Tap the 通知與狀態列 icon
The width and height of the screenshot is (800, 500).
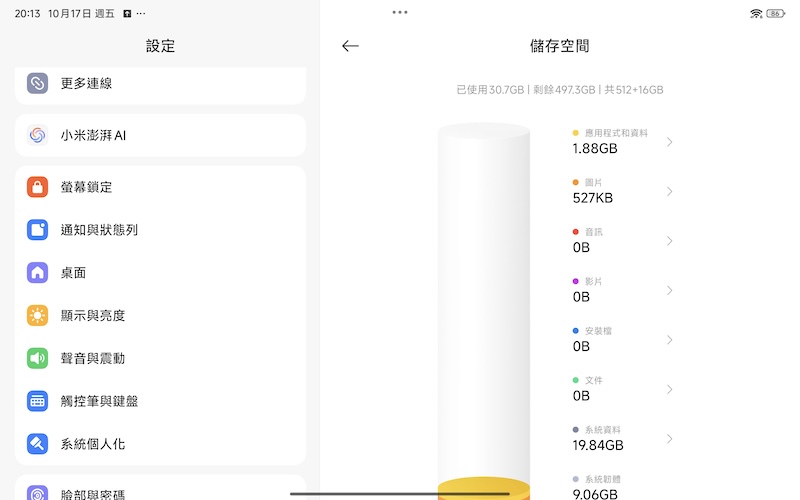pyautogui.click(x=38, y=230)
